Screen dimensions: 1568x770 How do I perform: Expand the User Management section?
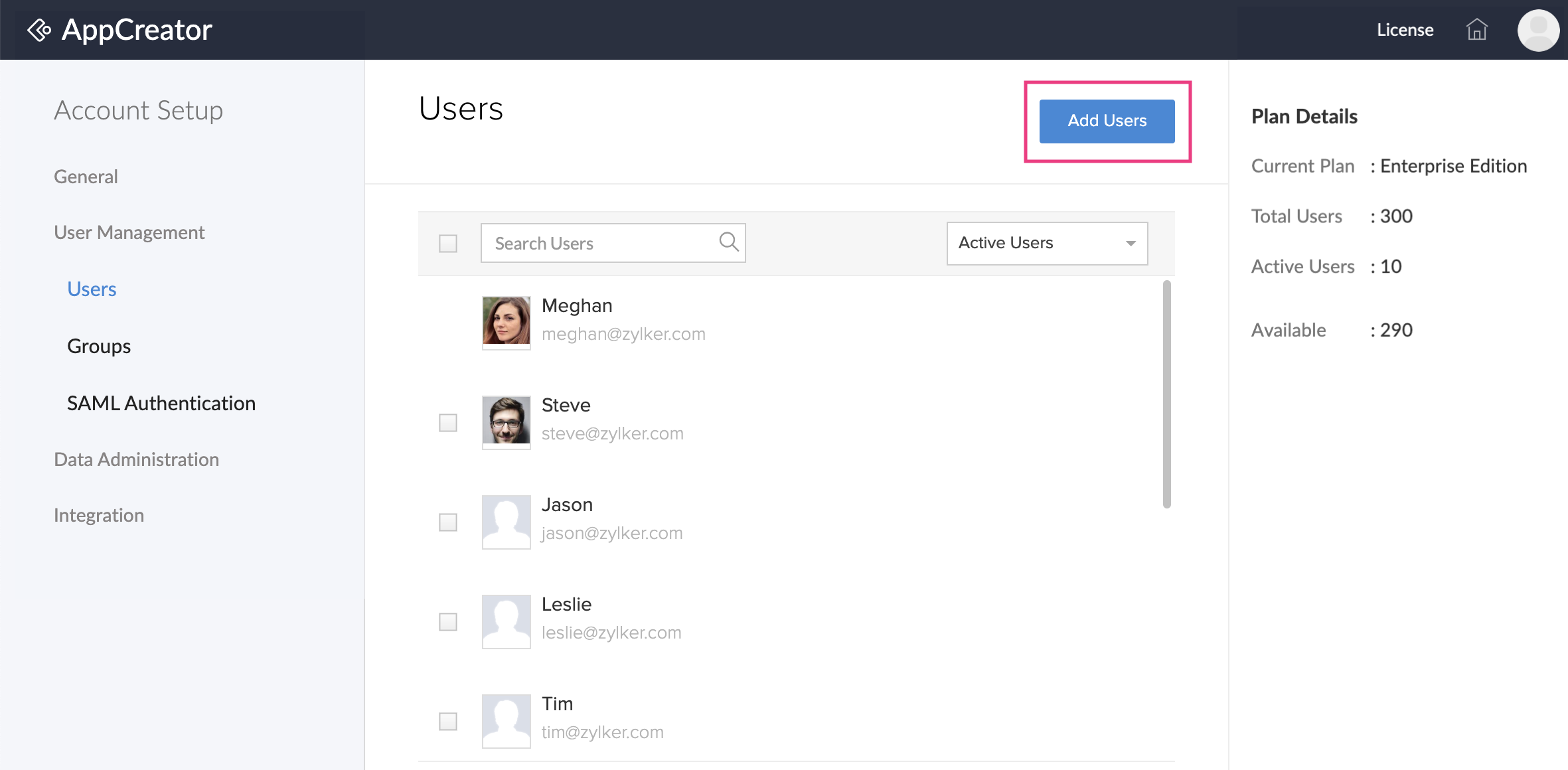[x=129, y=232]
